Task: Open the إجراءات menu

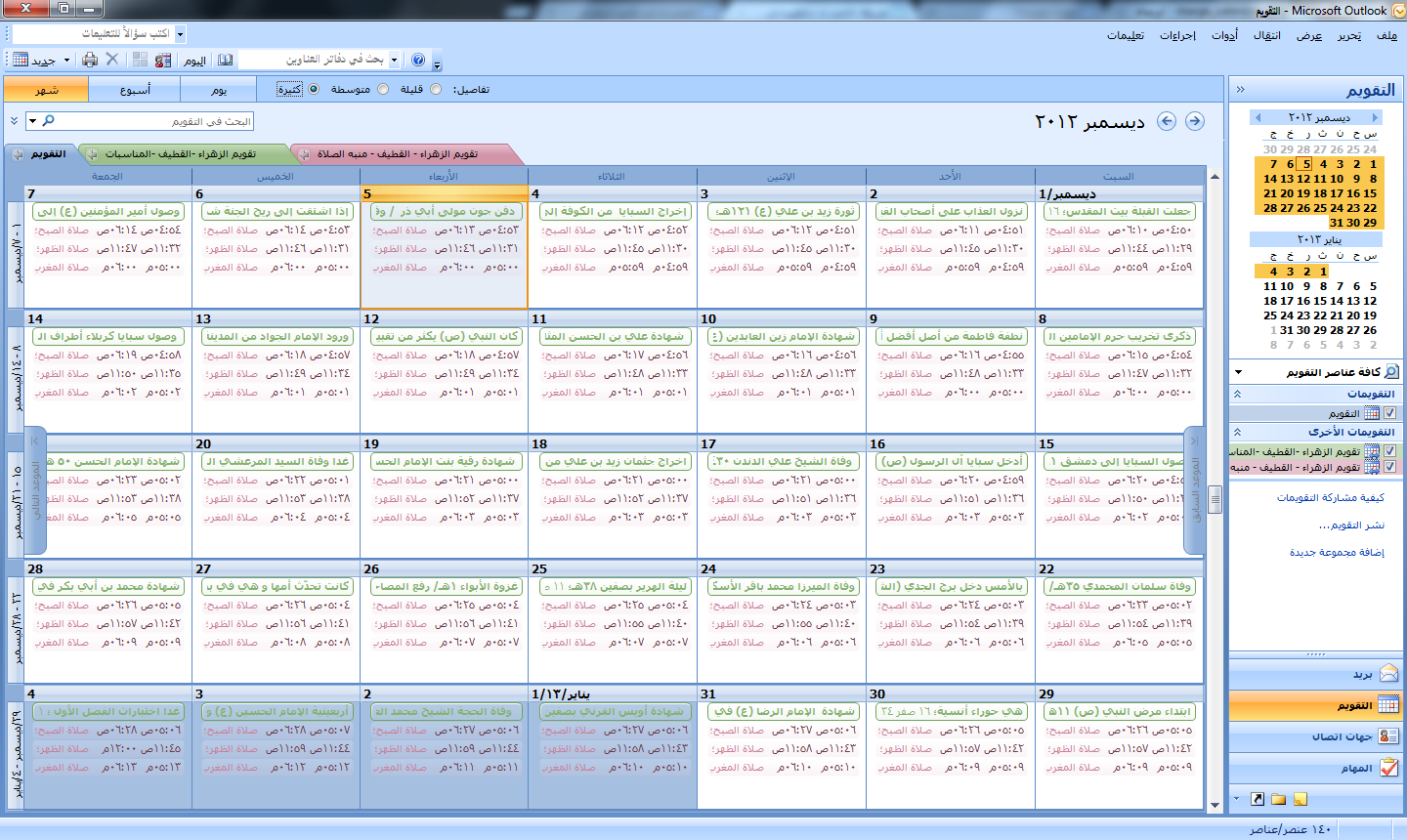Action: tap(1177, 35)
